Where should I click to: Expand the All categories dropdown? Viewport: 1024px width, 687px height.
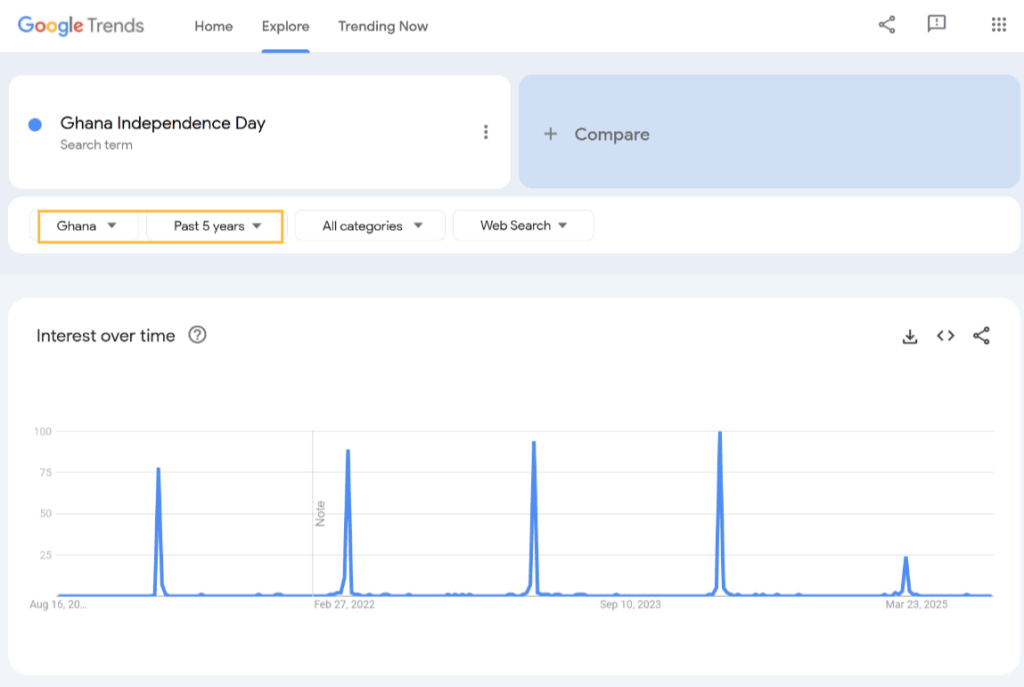coord(371,226)
